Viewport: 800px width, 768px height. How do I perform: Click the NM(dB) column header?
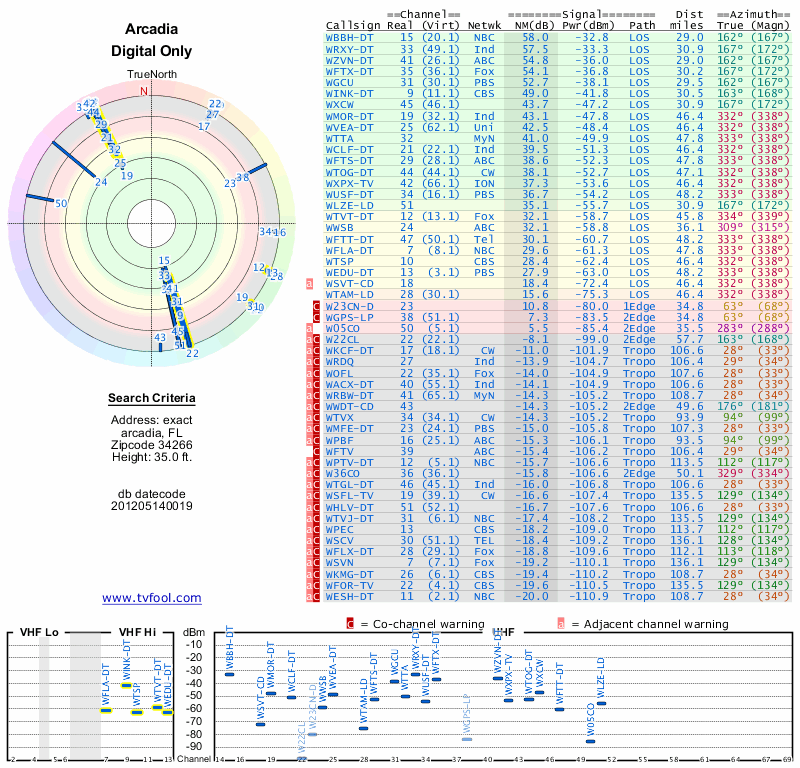coord(532,26)
